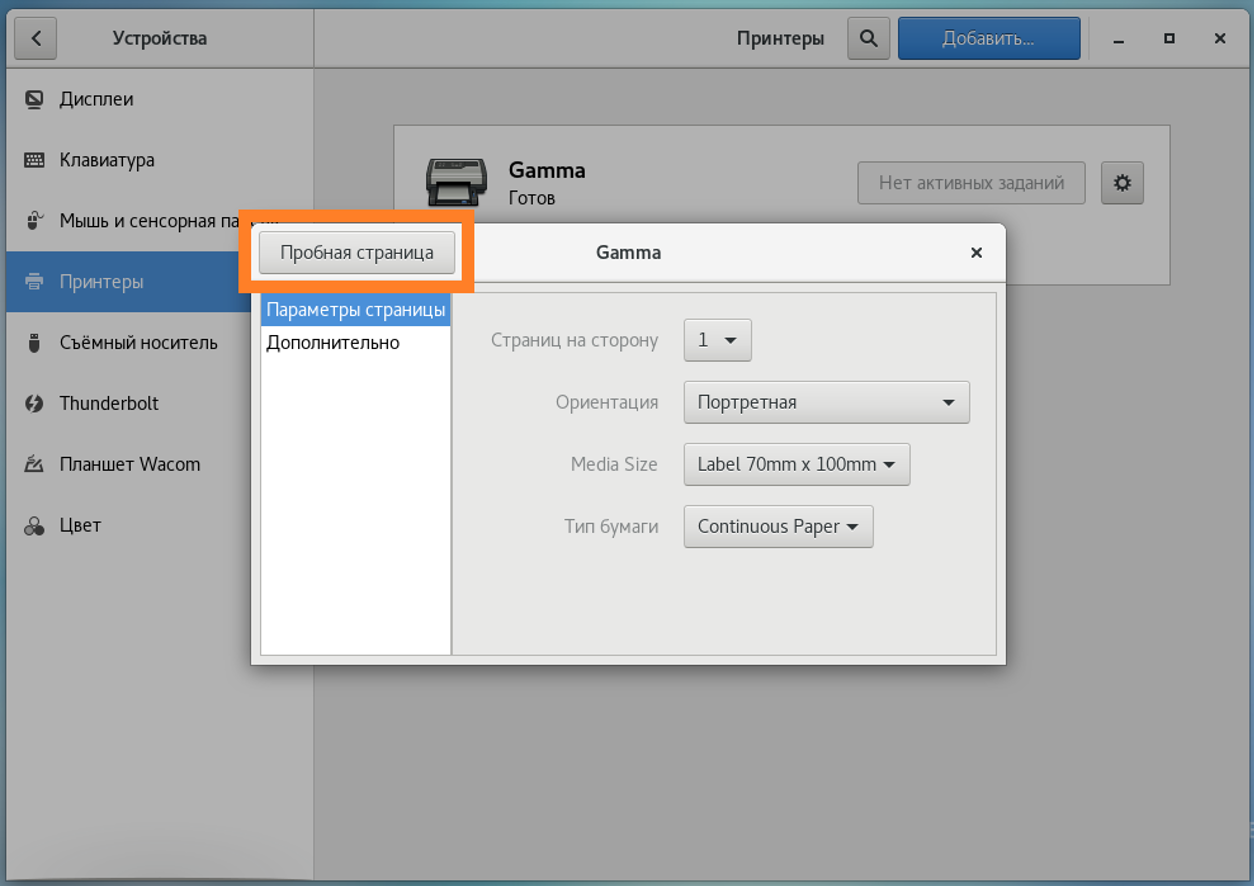This screenshot has width=1254, height=886.
Task: Click the back arrow in Devices header
Action: coord(36,39)
